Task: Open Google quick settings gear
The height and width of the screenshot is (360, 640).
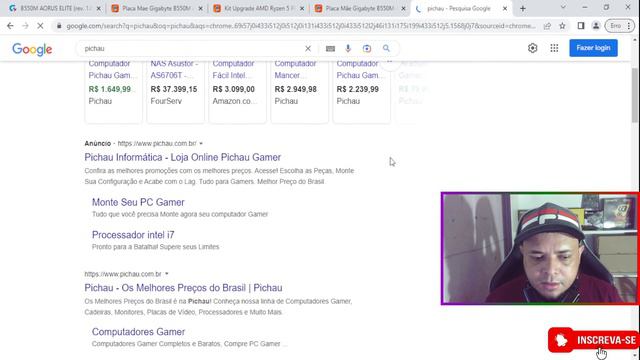Action: pyautogui.click(x=532, y=48)
